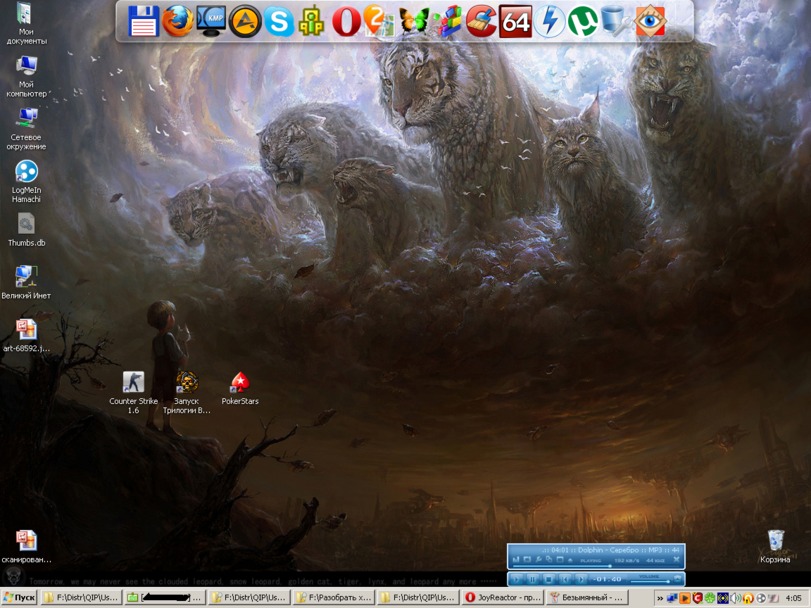This screenshot has height=608, width=811.
Task: Click the wrench settings icon in player
Action: tap(538, 559)
